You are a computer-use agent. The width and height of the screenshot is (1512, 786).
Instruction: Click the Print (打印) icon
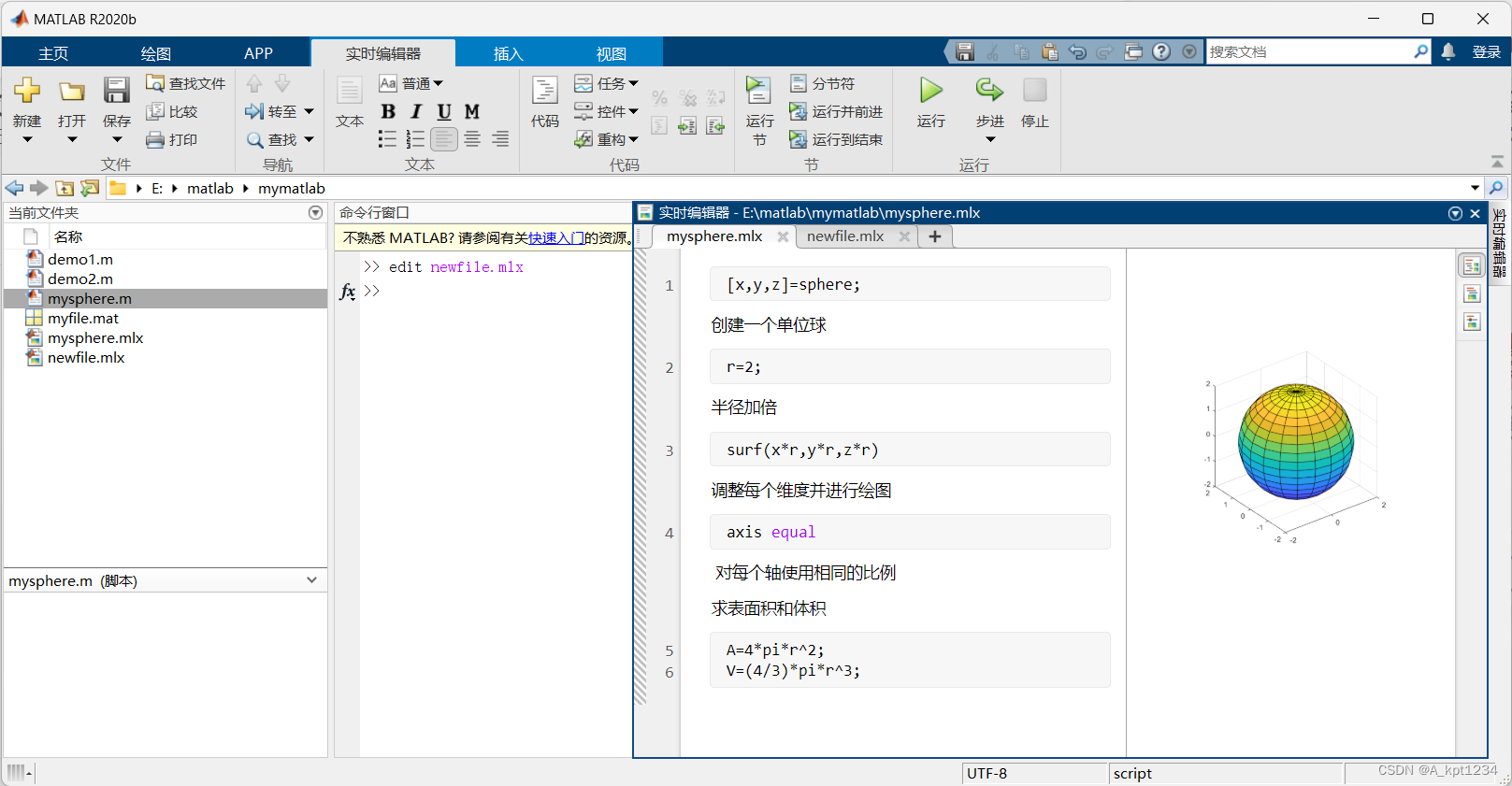click(x=155, y=139)
